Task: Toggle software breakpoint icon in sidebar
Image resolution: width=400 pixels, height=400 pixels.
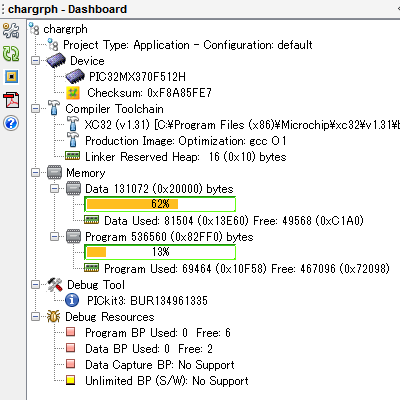Action: coord(11,77)
